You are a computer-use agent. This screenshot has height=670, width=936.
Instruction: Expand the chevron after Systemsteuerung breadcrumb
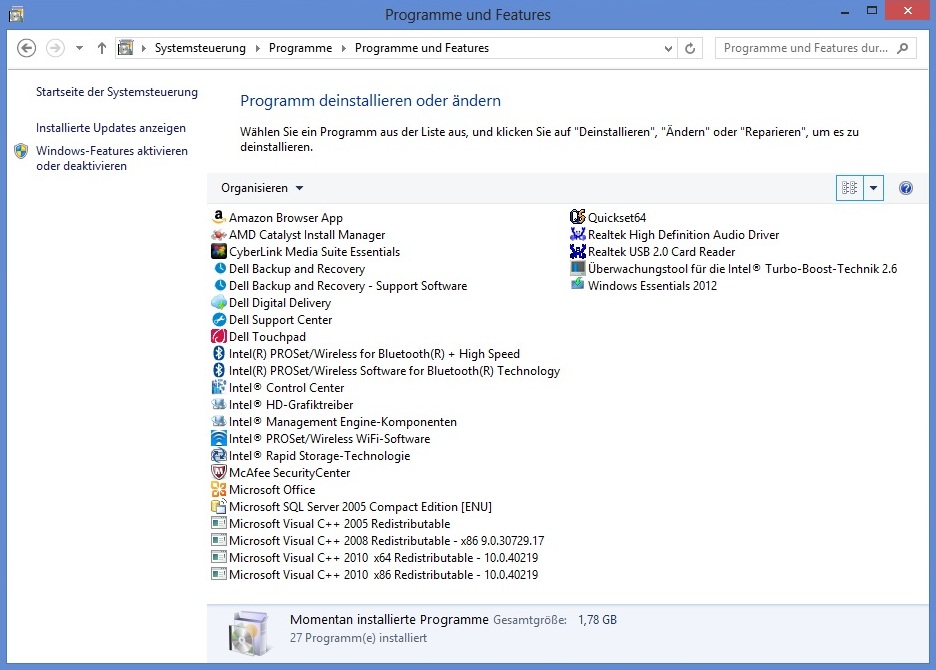pyautogui.click(x=257, y=48)
